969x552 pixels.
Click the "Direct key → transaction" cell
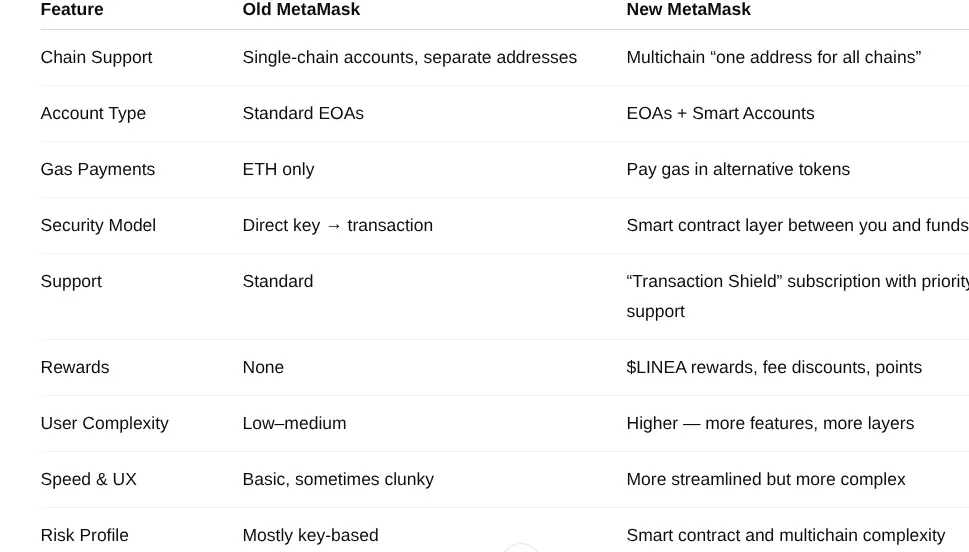(337, 226)
